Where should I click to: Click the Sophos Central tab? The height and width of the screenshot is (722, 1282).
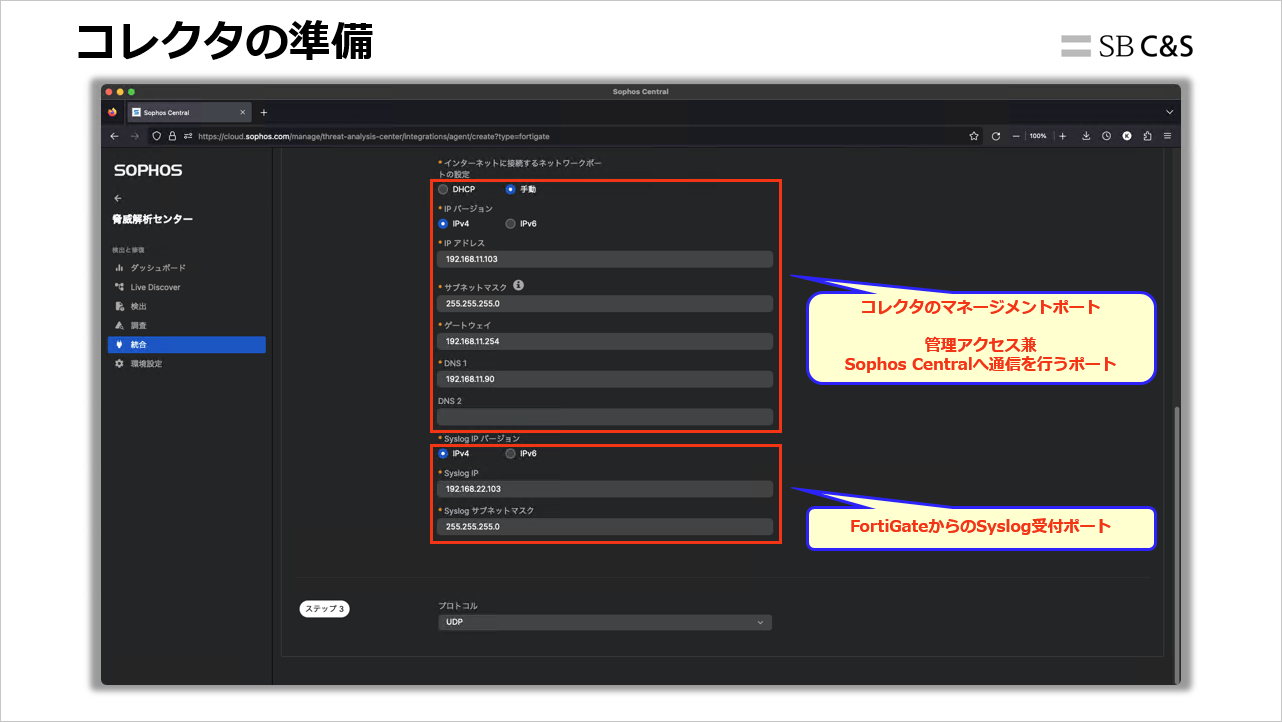(x=189, y=112)
